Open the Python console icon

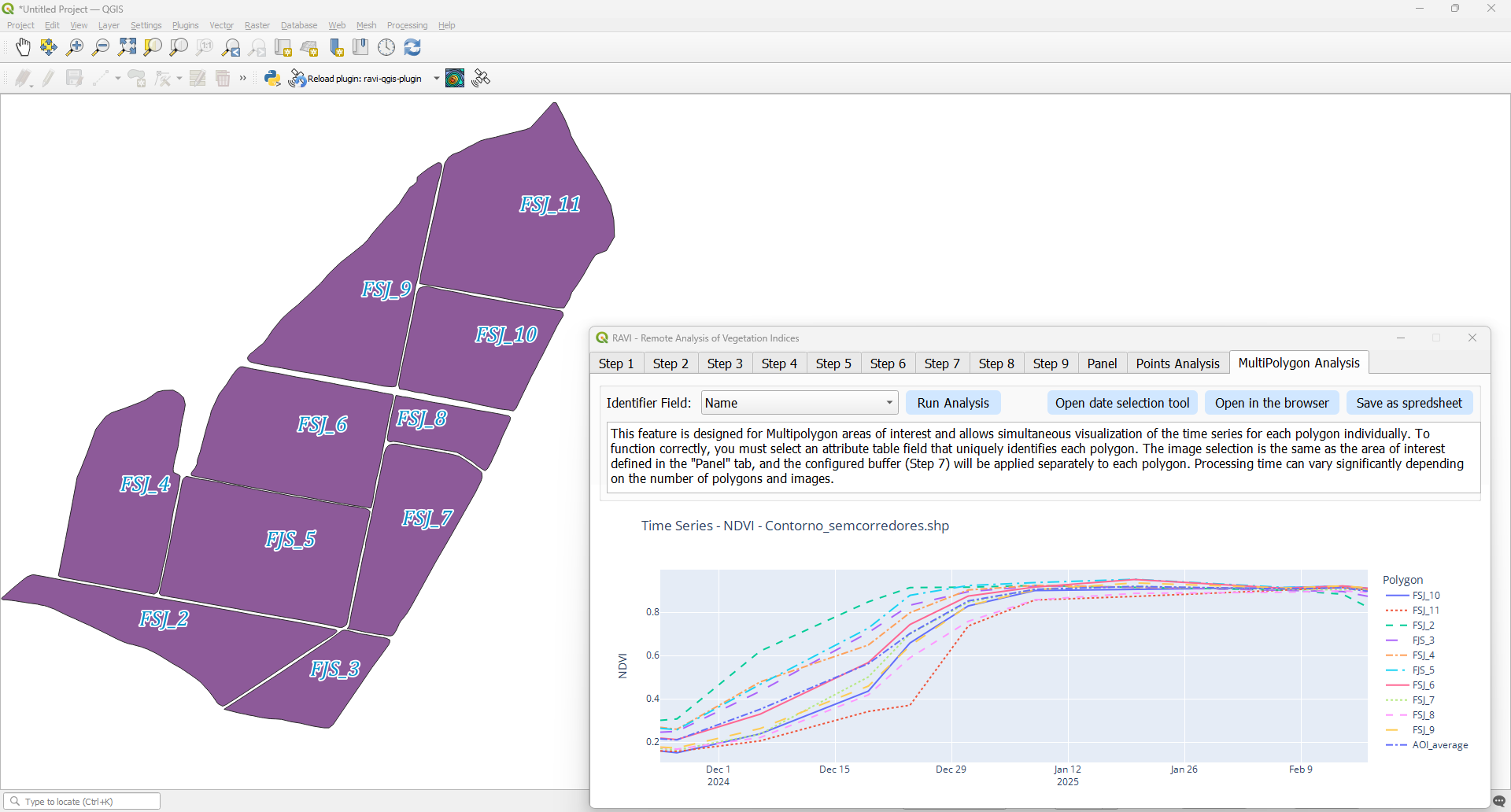click(272, 78)
